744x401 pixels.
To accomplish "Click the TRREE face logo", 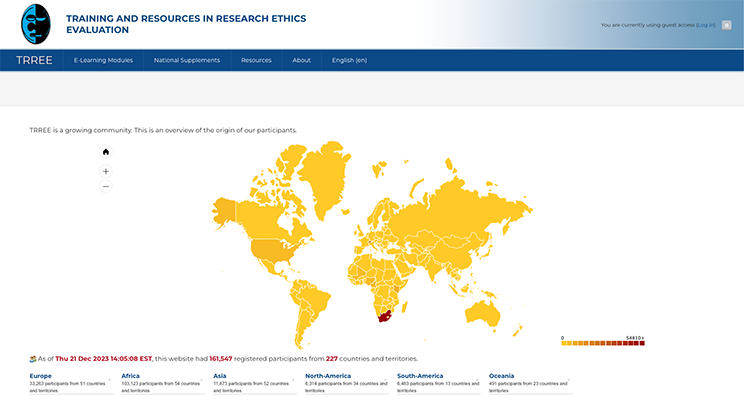I will pyautogui.click(x=35, y=24).
